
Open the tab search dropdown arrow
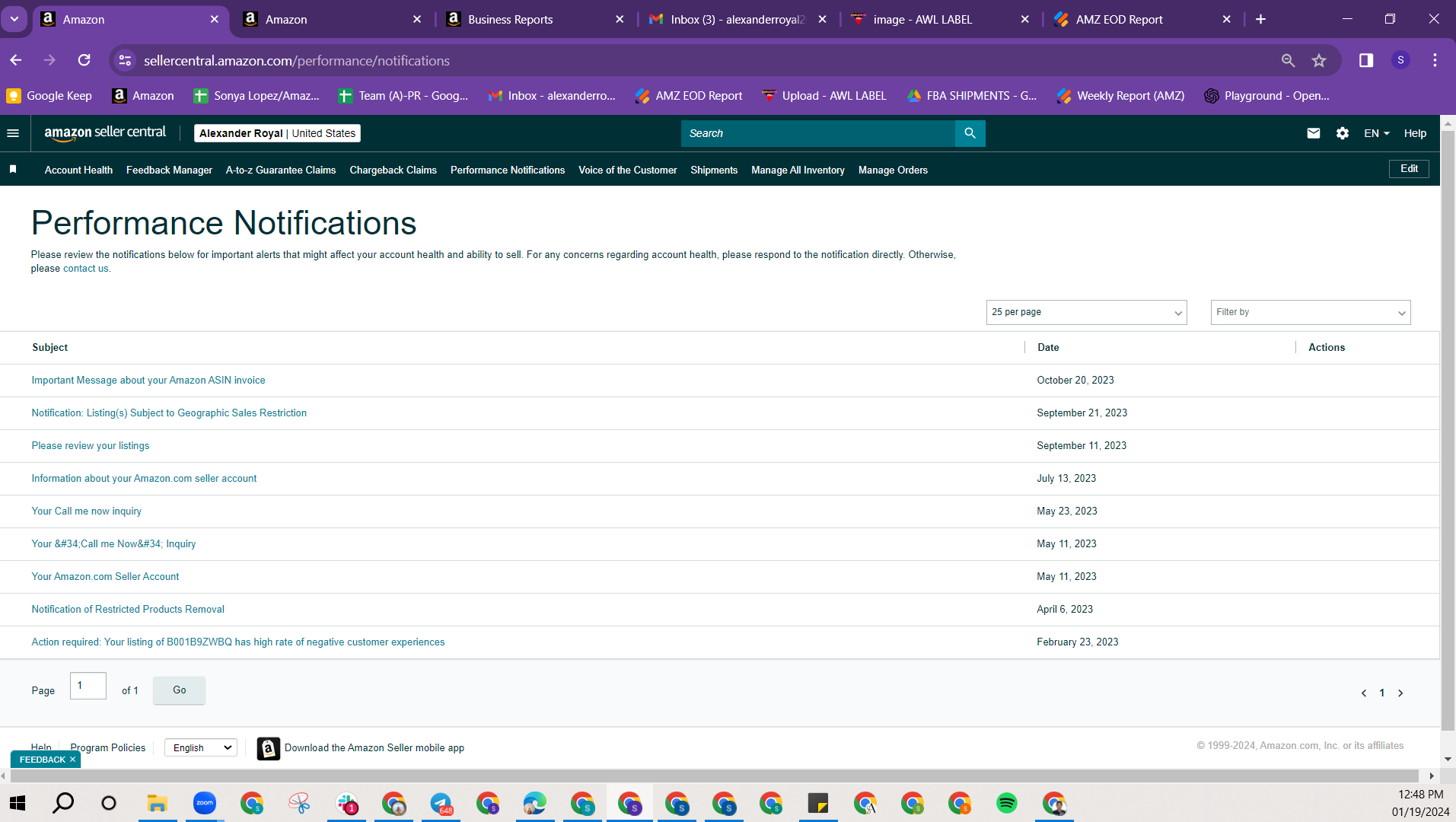coord(14,19)
